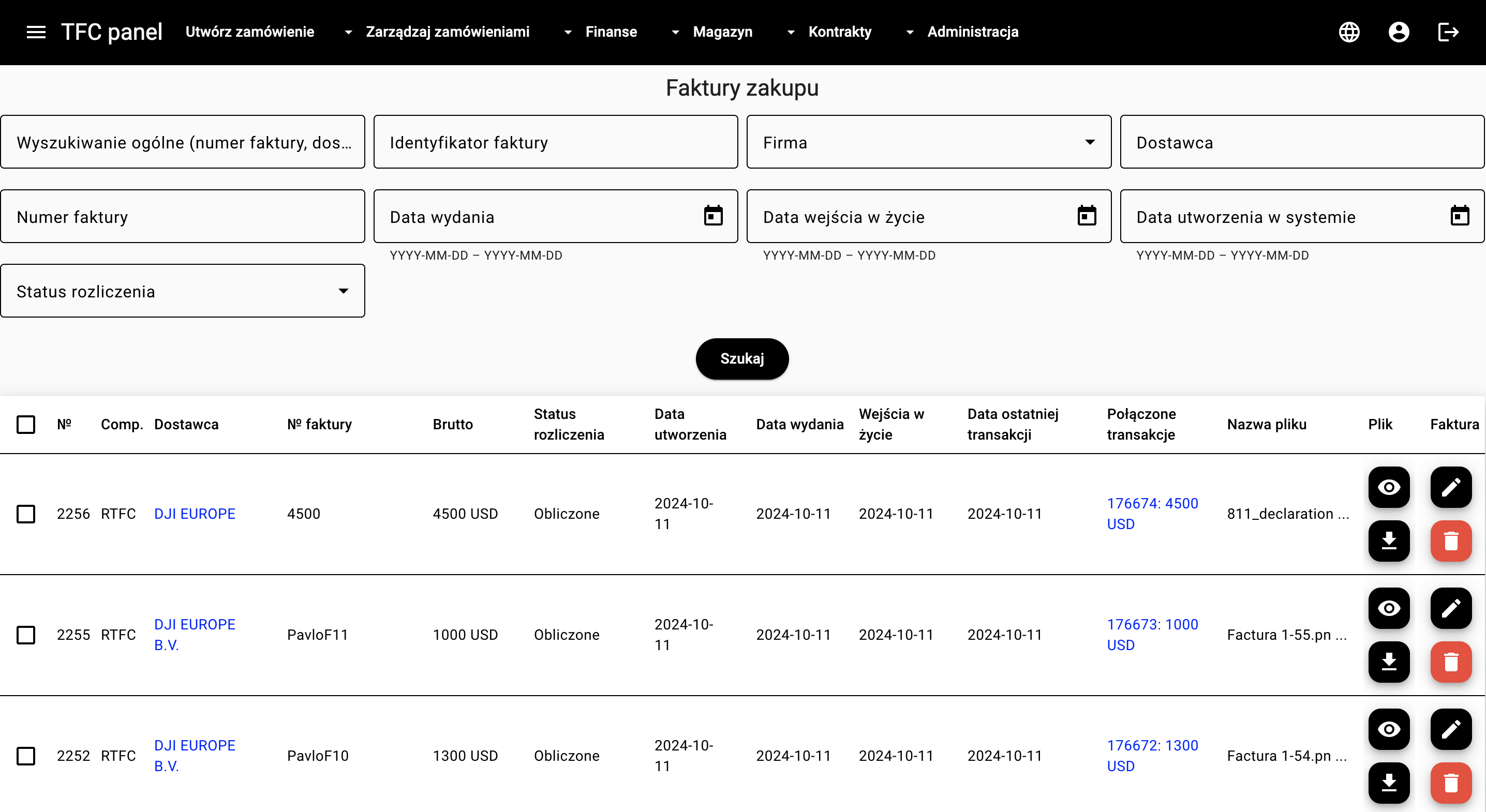1486x812 pixels.
Task: Open transaction 176673: 1000 USD
Action: click(1152, 635)
